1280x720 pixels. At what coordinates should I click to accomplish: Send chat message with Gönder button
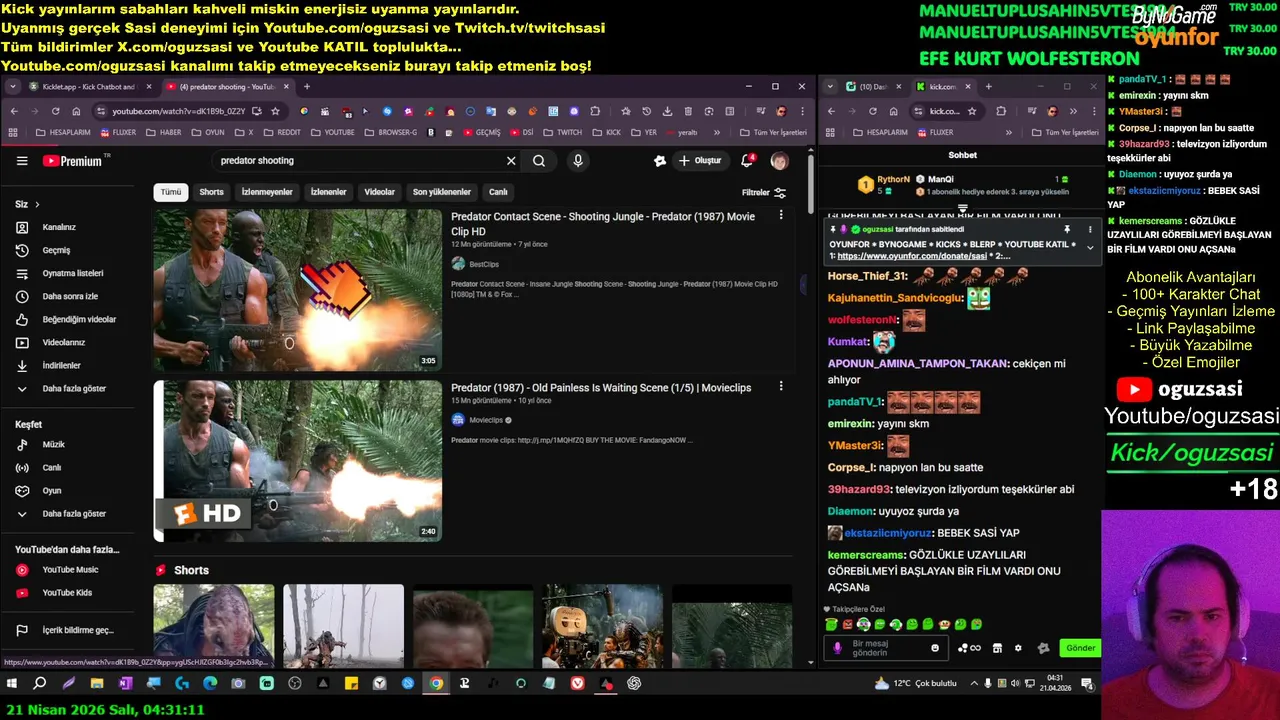click(x=1080, y=648)
